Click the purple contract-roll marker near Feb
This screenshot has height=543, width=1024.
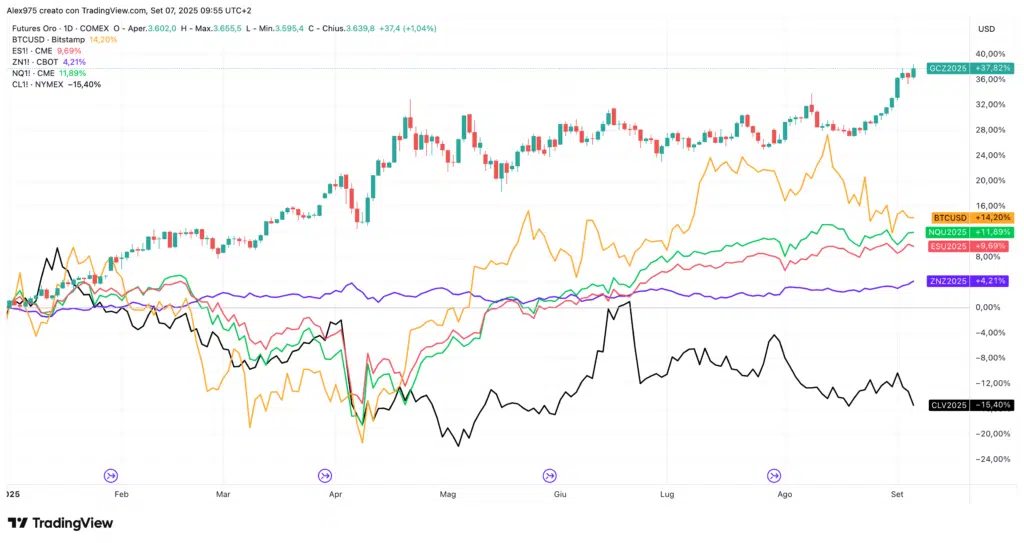click(x=111, y=476)
